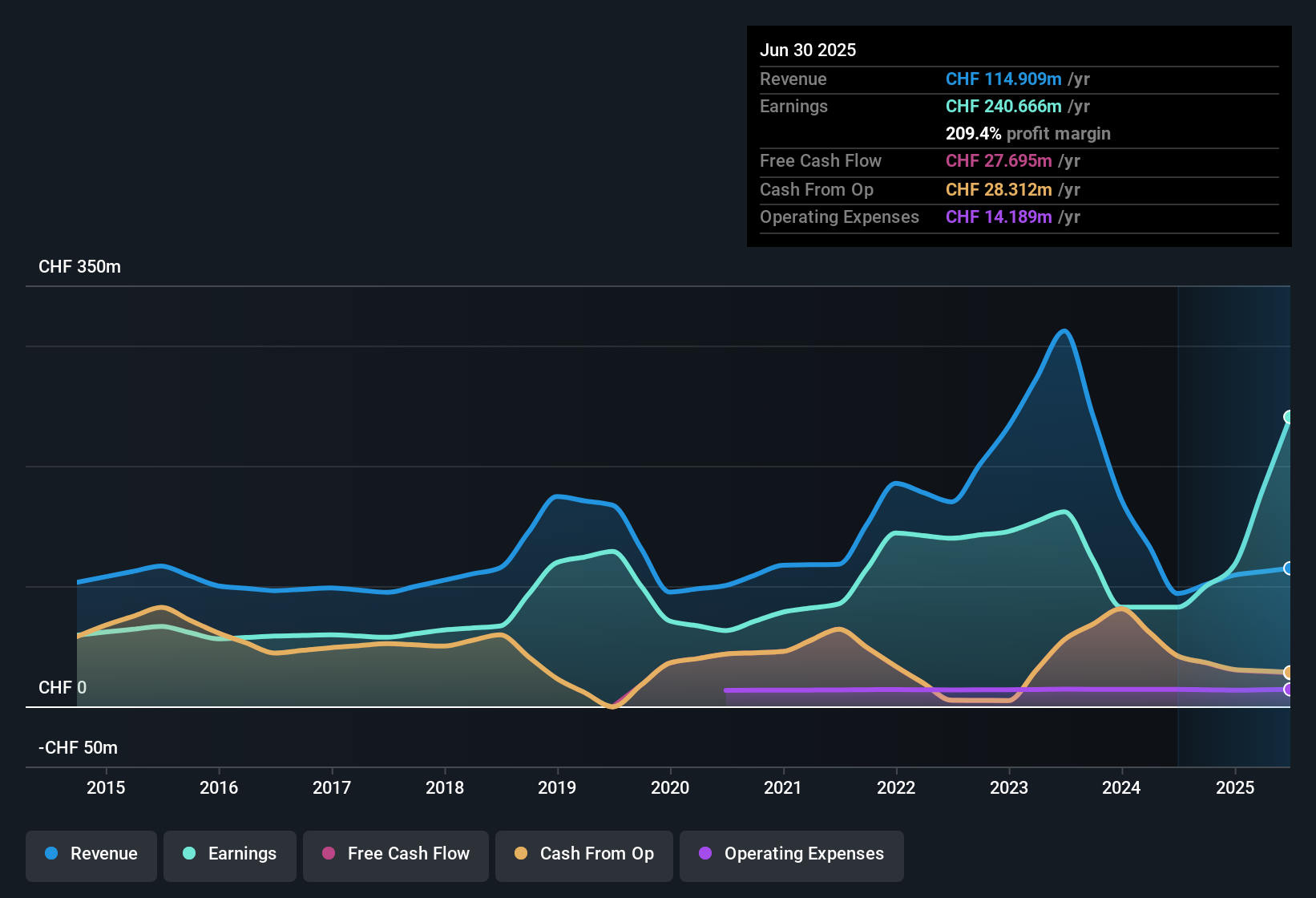Viewport: 1316px width, 898px height.
Task: Toggle the Earnings series legend button
Action: [230, 854]
